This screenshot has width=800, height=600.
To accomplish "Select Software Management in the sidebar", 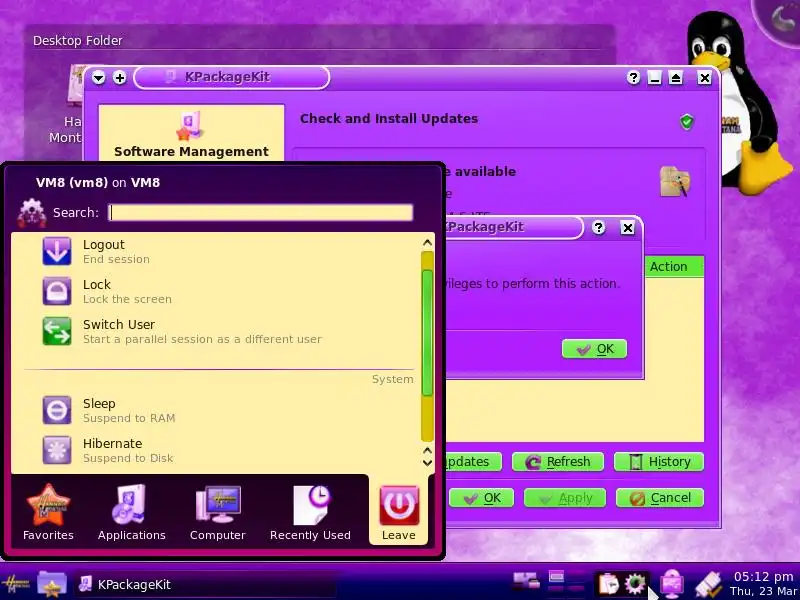I will (191, 134).
